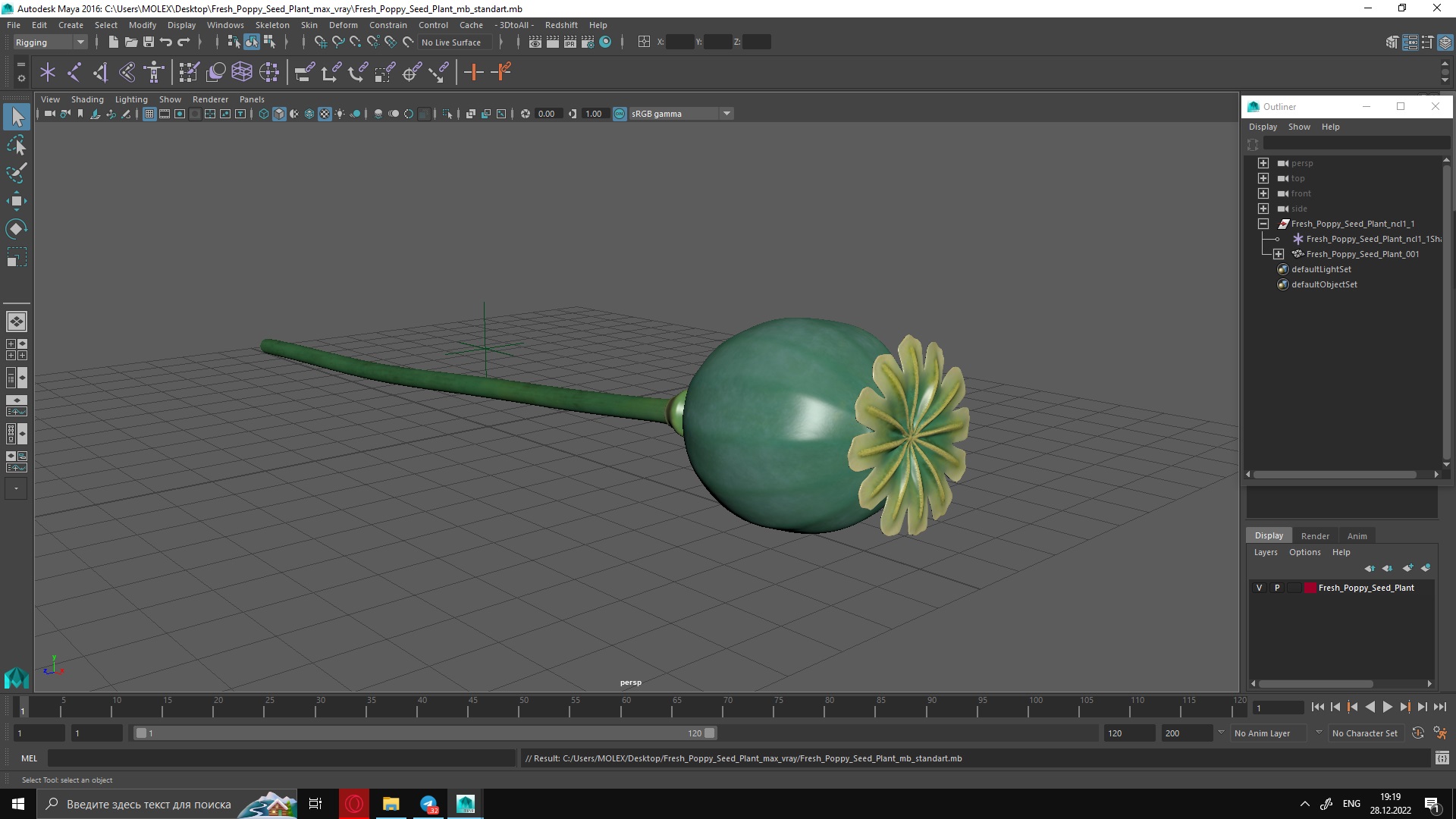1456x819 pixels.
Task: Expand the front camera node
Action: click(1263, 194)
